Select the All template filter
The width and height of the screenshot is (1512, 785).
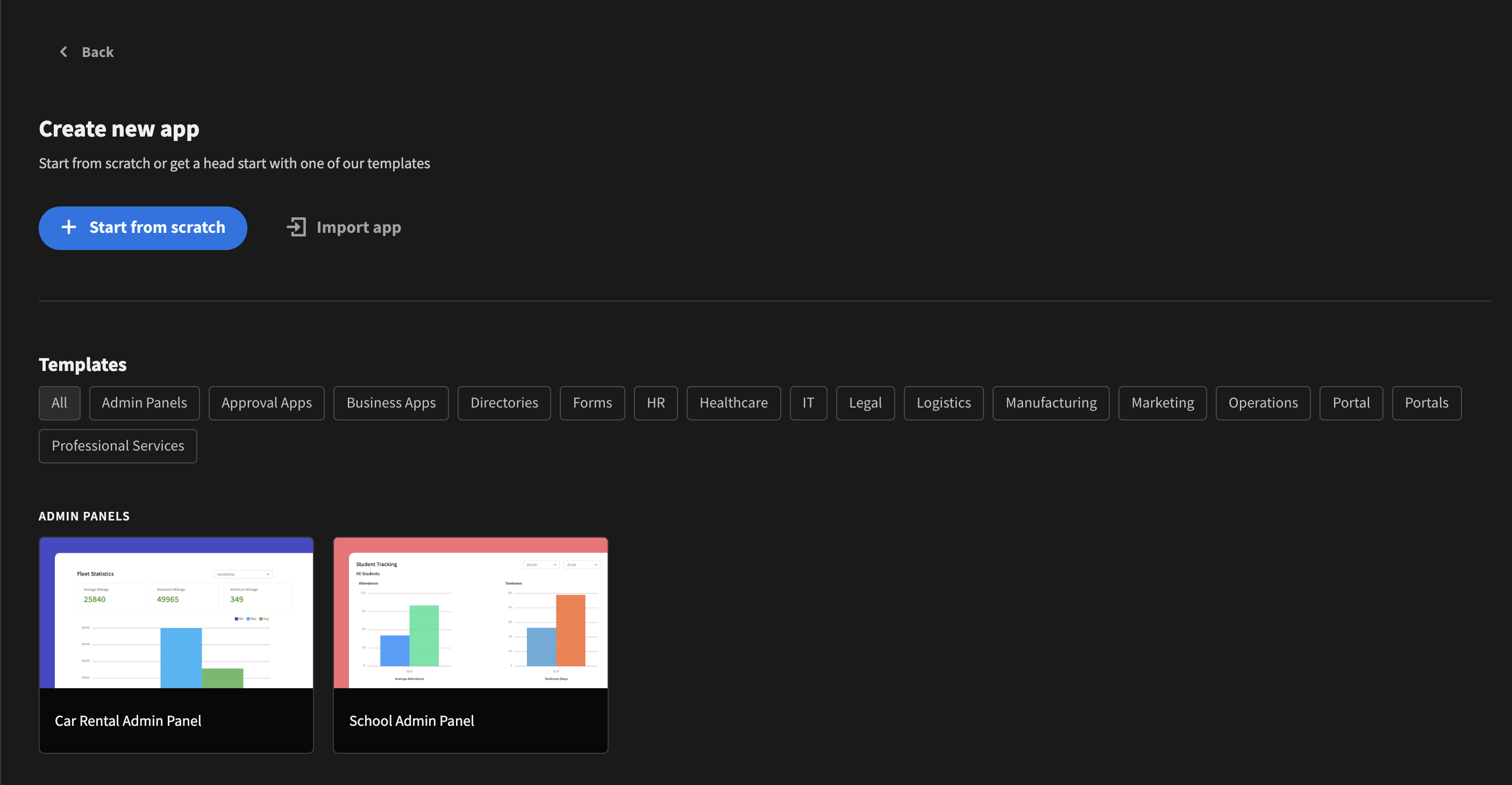[x=59, y=403]
